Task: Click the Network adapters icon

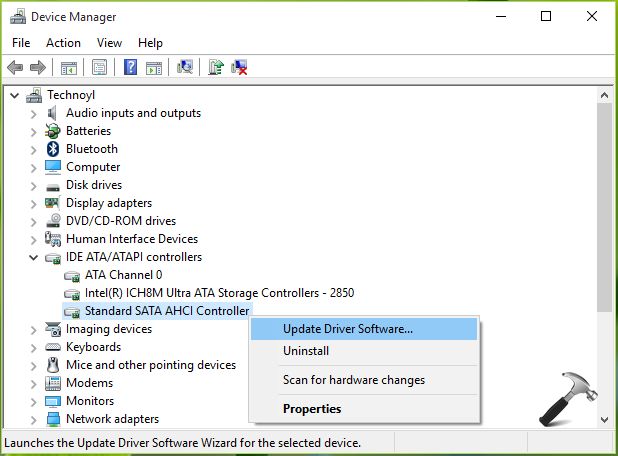Action: 53,419
